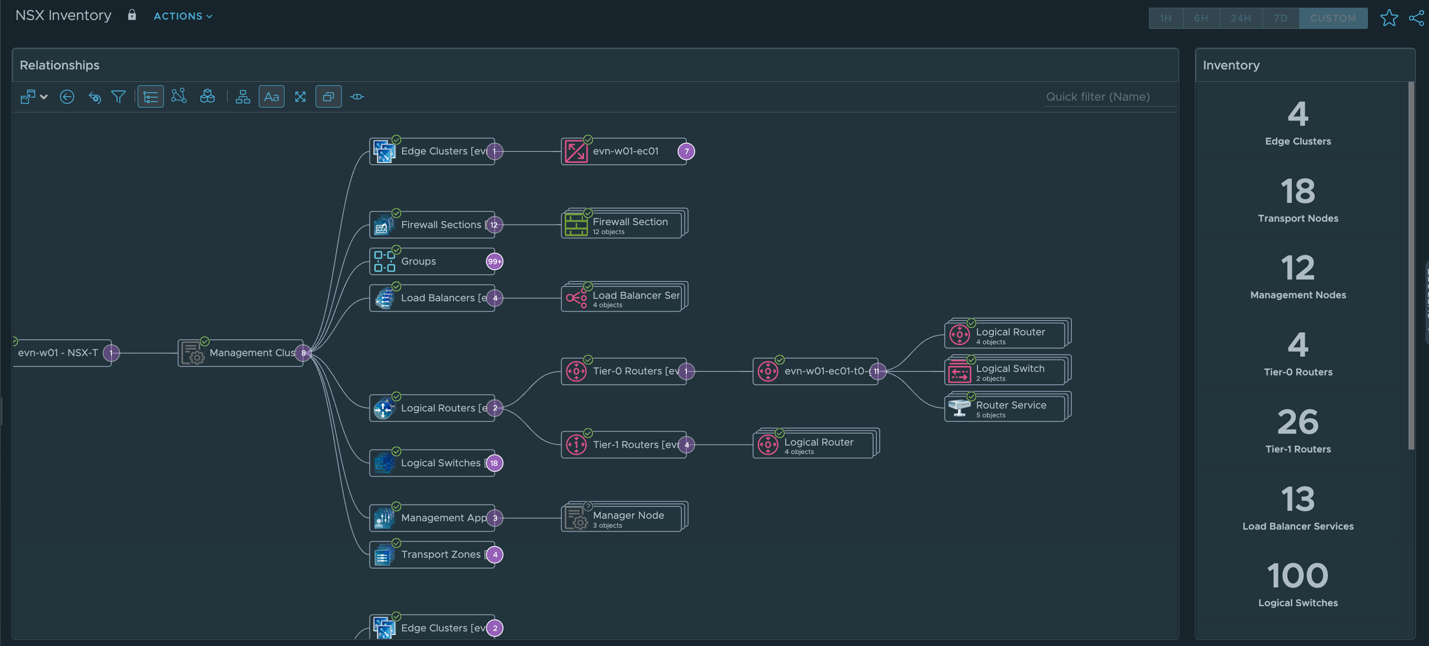The width and height of the screenshot is (1429, 646).
Task: Toggle the overlapping windows grouping button
Action: click(328, 97)
